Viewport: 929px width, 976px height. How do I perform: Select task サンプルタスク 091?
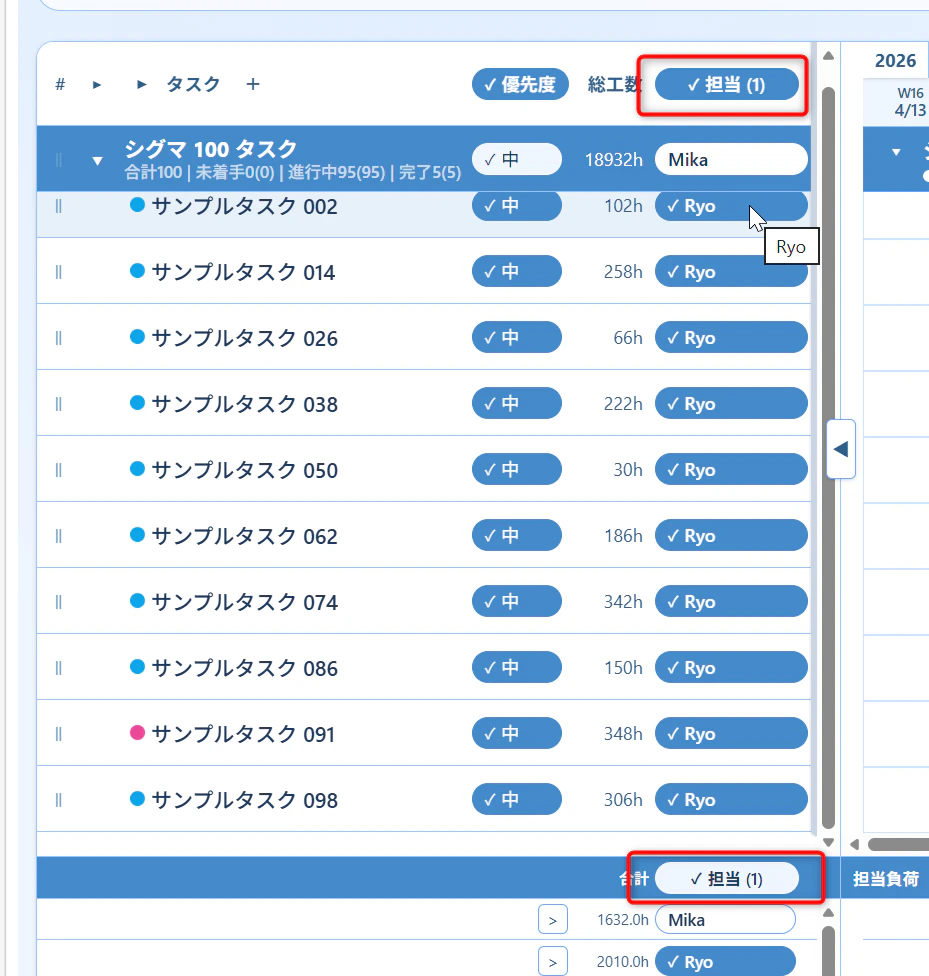tap(243, 734)
